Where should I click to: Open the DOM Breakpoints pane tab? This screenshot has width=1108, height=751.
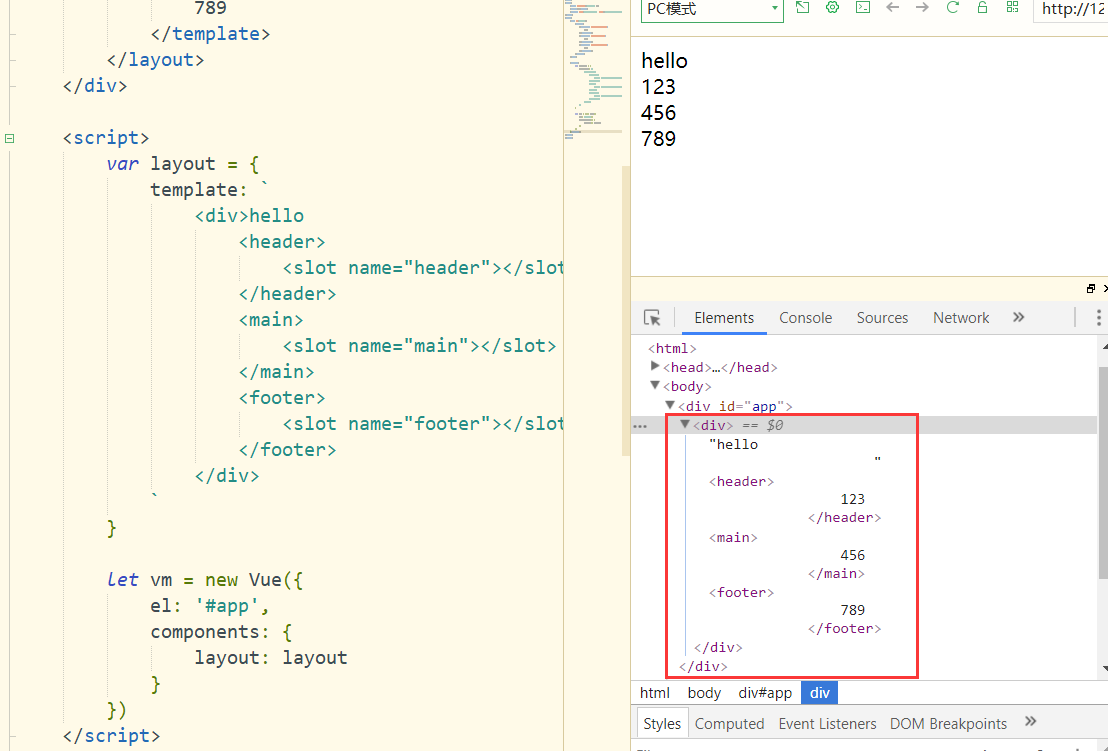(x=948, y=724)
